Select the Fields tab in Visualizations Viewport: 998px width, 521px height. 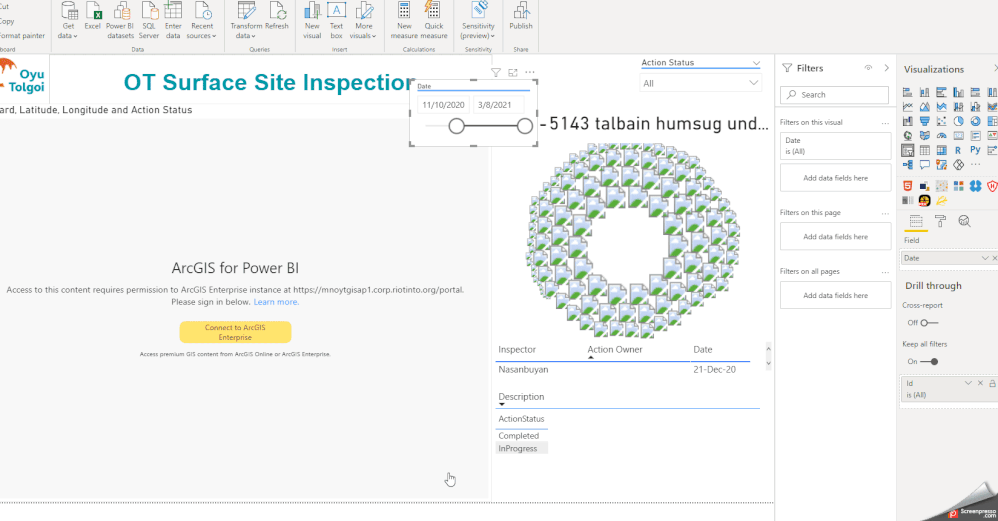coord(915,221)
